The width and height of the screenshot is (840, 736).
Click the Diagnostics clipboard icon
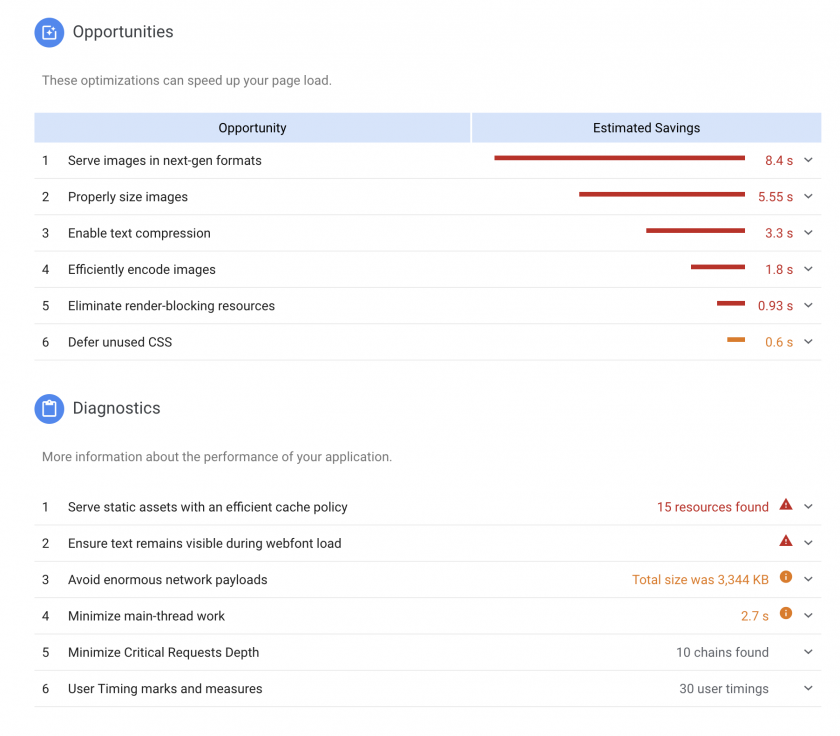click(x=49, y=409)
